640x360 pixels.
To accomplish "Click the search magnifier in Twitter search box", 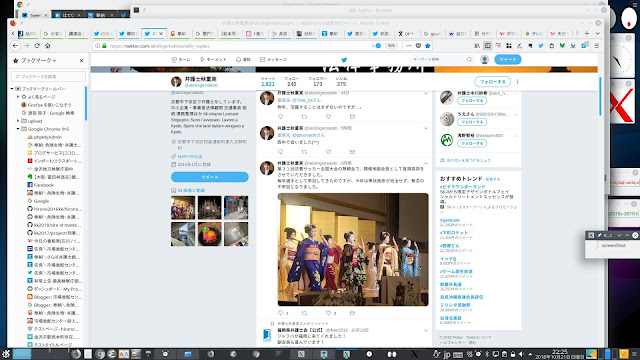I will (x=469, y=60).
